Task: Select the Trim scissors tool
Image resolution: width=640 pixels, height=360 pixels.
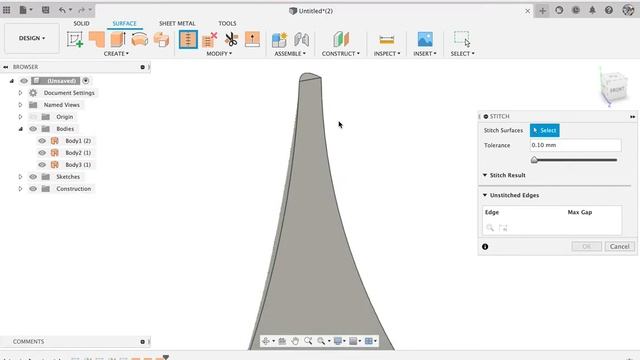Action: (x=231, y=40)
